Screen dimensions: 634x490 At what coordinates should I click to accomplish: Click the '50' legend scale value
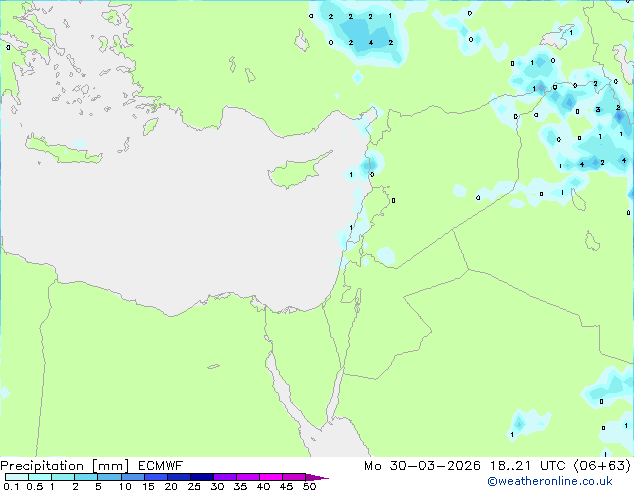tap(310, 486)
